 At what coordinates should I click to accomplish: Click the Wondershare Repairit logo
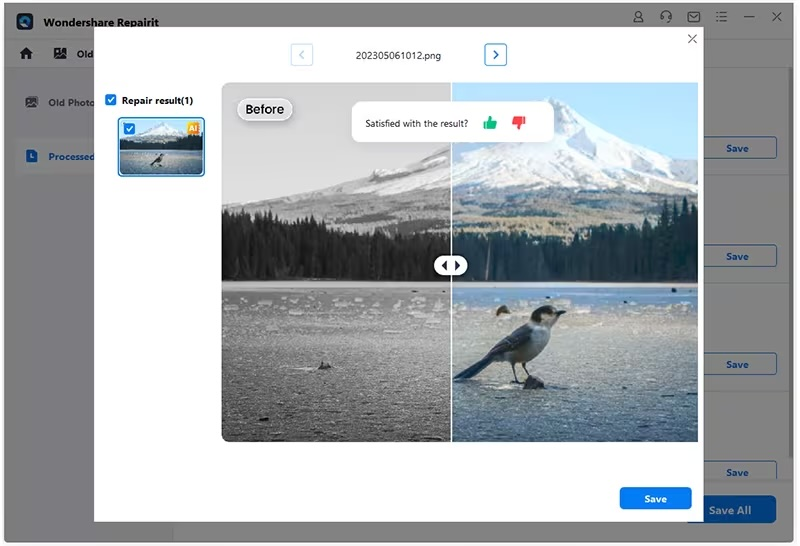[25, 21]
